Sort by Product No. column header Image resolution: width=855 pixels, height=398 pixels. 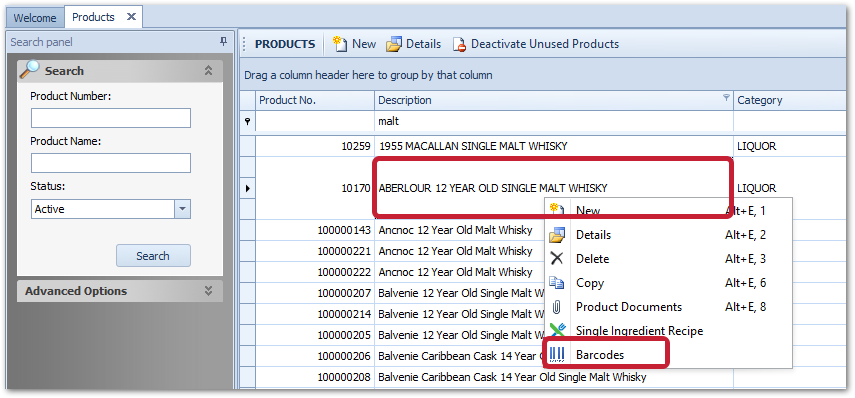click(315, 100)
